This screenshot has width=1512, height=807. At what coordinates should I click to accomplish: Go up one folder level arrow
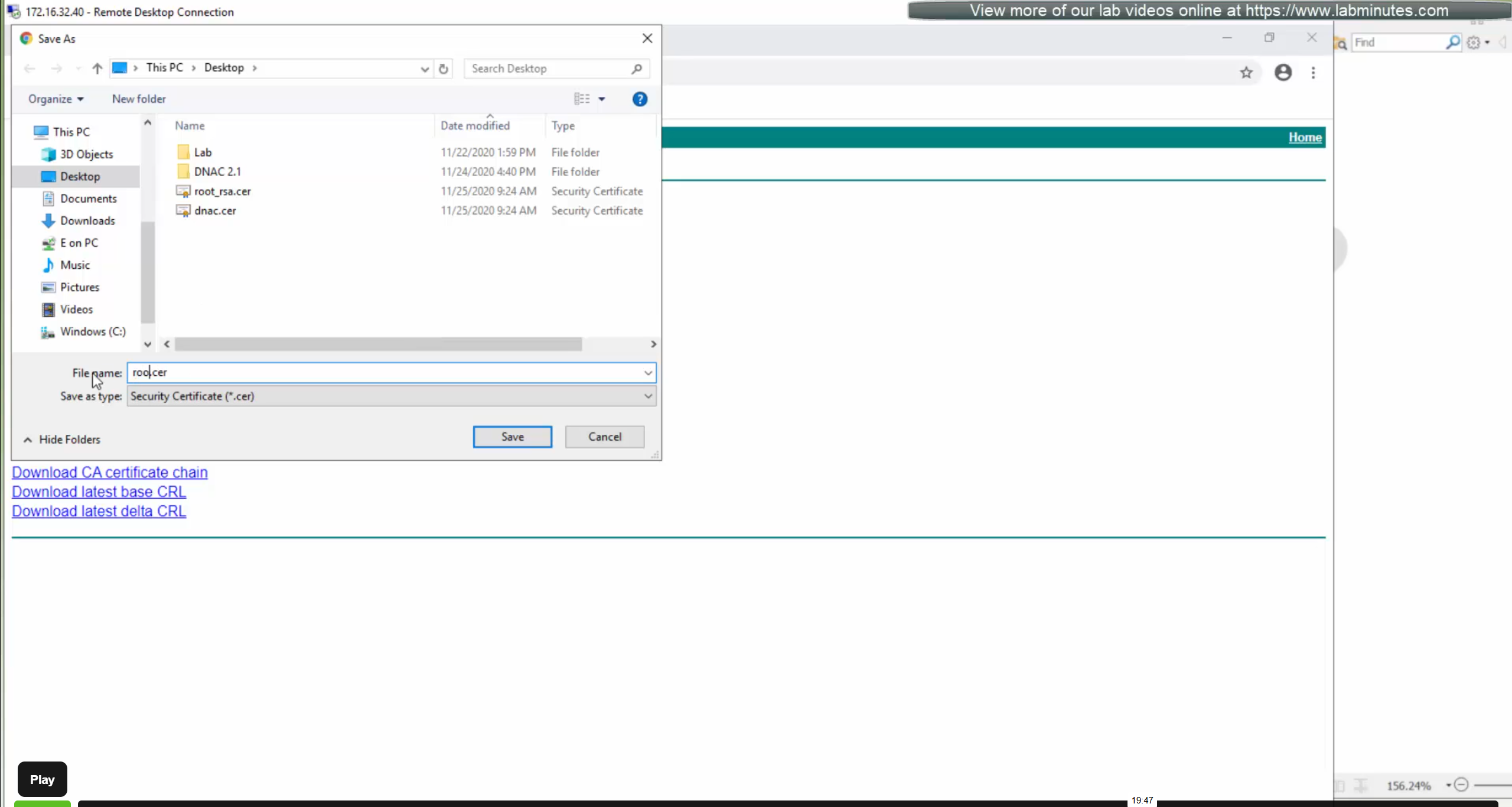(x=97, y=69)
